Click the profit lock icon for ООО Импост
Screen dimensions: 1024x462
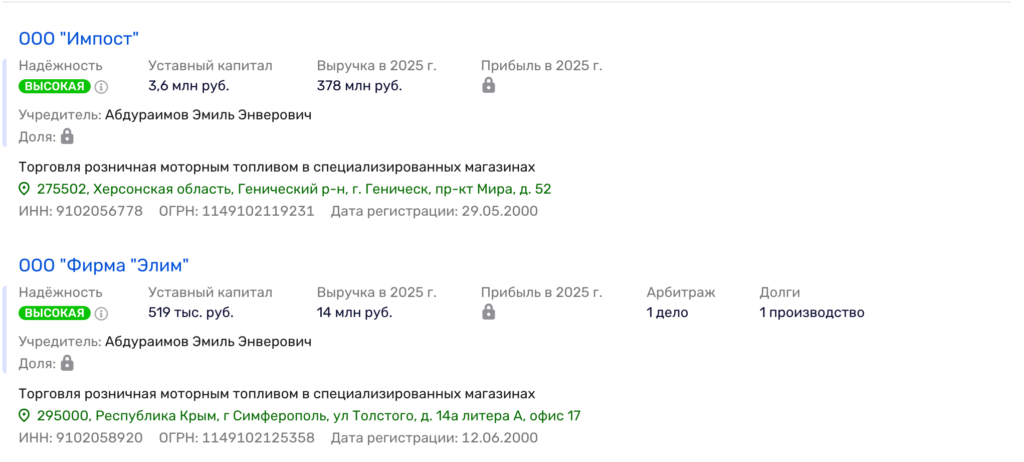point(488,86)
